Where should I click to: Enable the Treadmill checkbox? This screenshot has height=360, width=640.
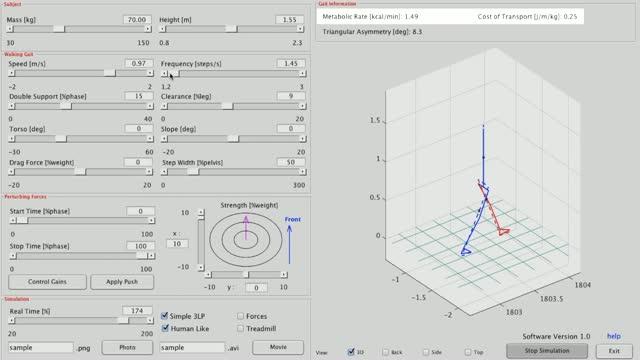240,328
